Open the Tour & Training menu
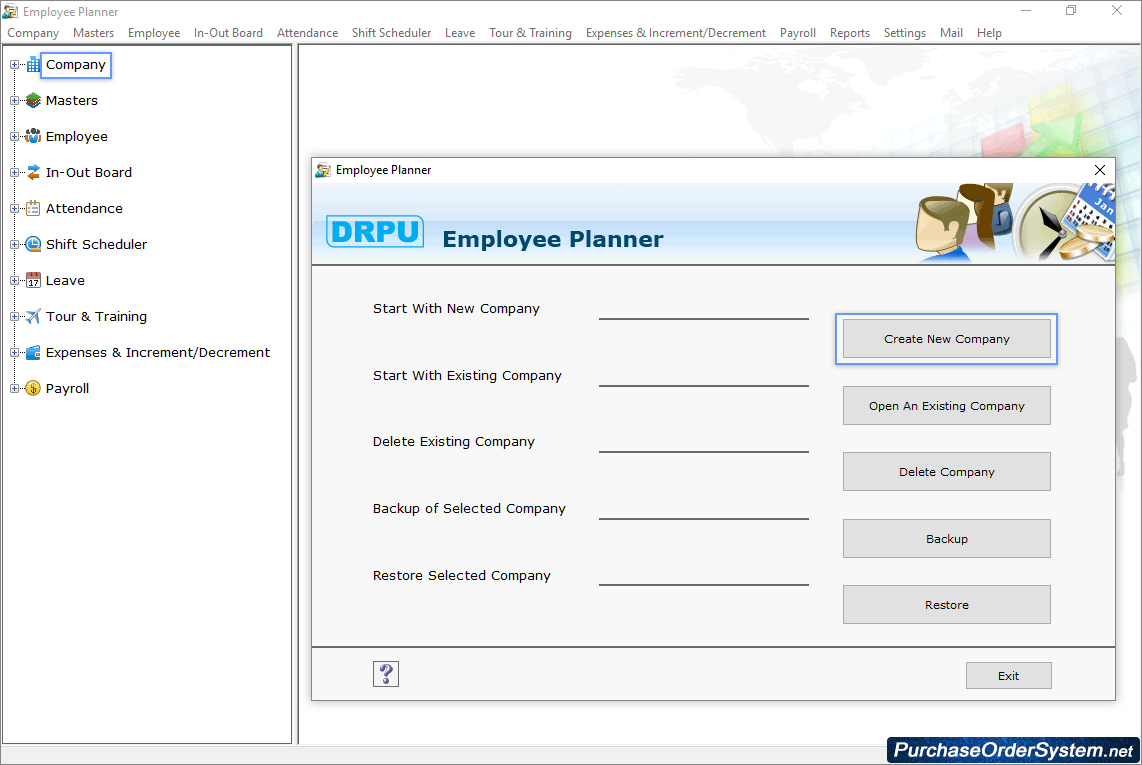The image size is (1142, 765). click(x=530, y=33)
